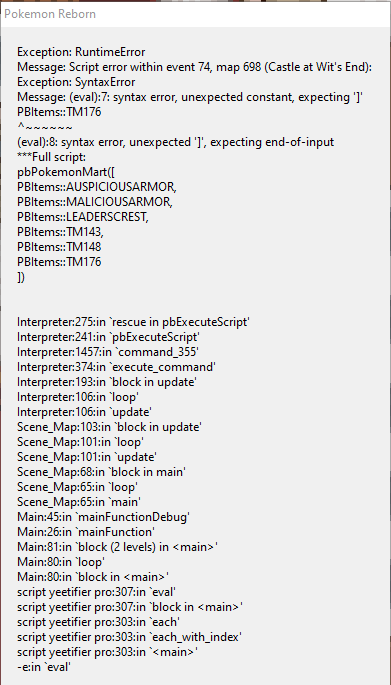391x685 pixels.
Task: Click 'Scene_Map:103:in block in update' line
Action: [x=109, y=427]
